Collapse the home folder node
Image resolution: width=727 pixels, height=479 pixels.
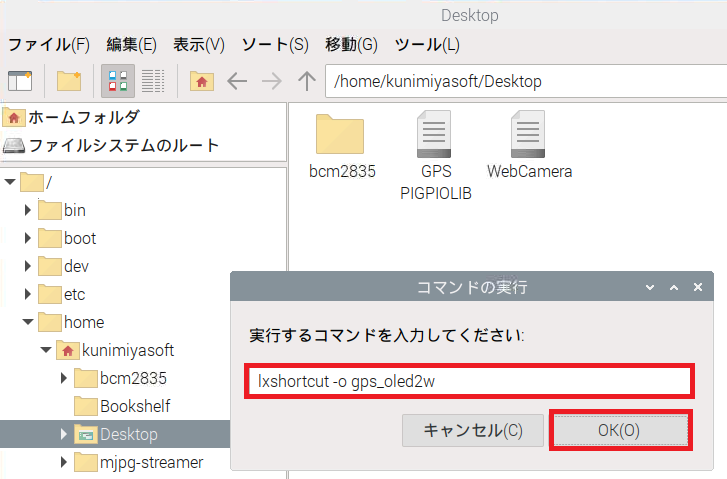tap(28, 322)
